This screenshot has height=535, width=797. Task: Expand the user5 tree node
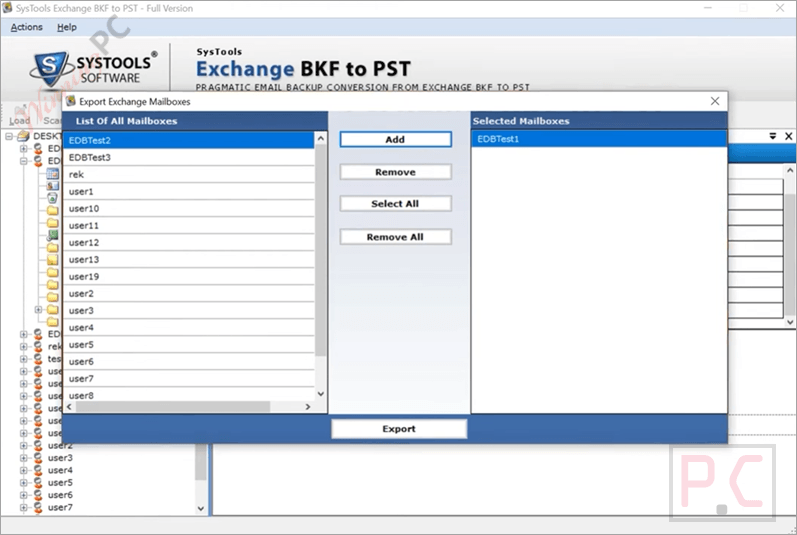(x=23, y=483)
